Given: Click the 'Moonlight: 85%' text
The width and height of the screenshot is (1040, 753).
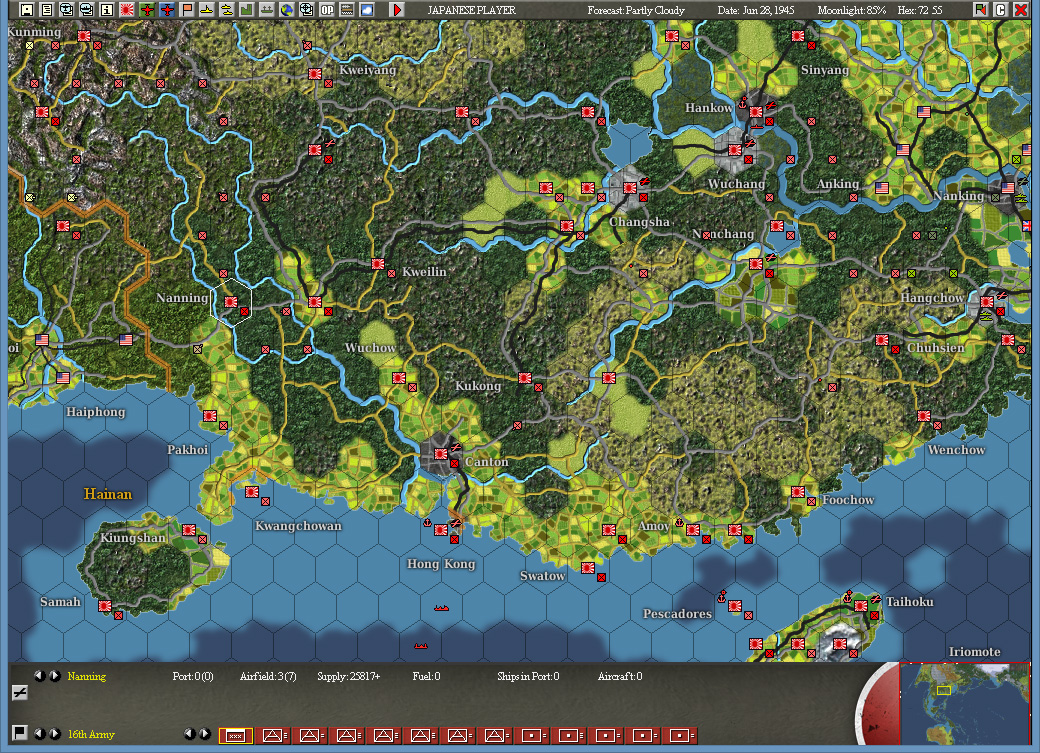Looking at the screenshot, I should pyautogui.click(x=852, y=10).
